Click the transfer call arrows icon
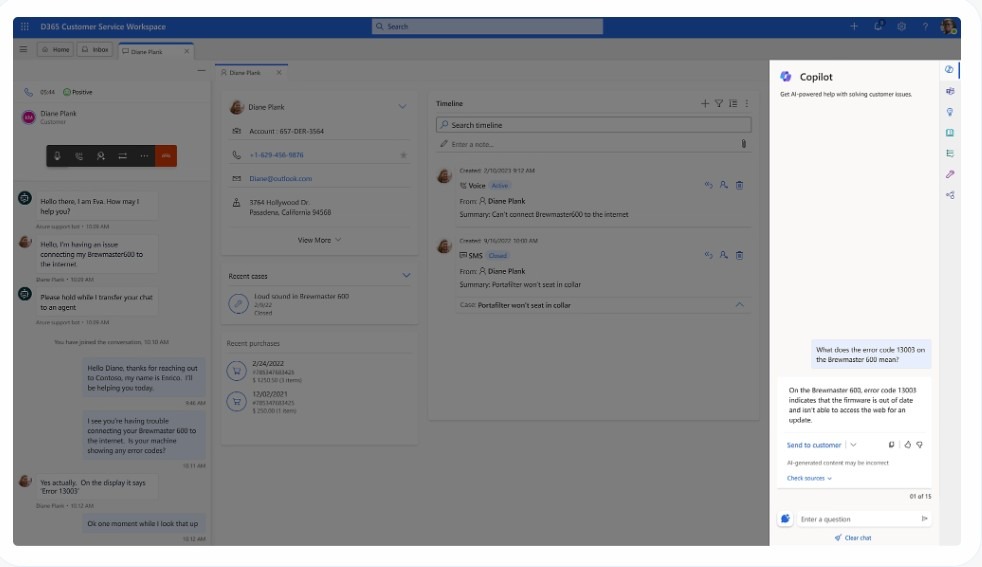982x567 pixels. click(122, 156)
